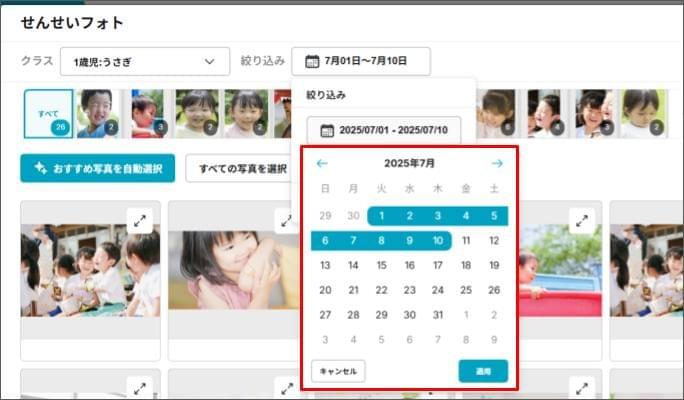Filter by first child face thumbnail

pyautogui.click(x=97, y=114)
